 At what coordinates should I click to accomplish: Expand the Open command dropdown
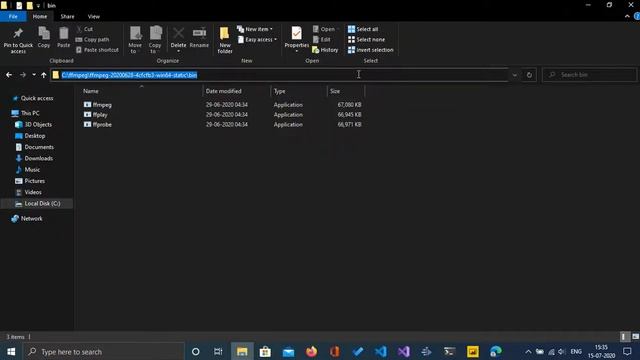[338, 29]
